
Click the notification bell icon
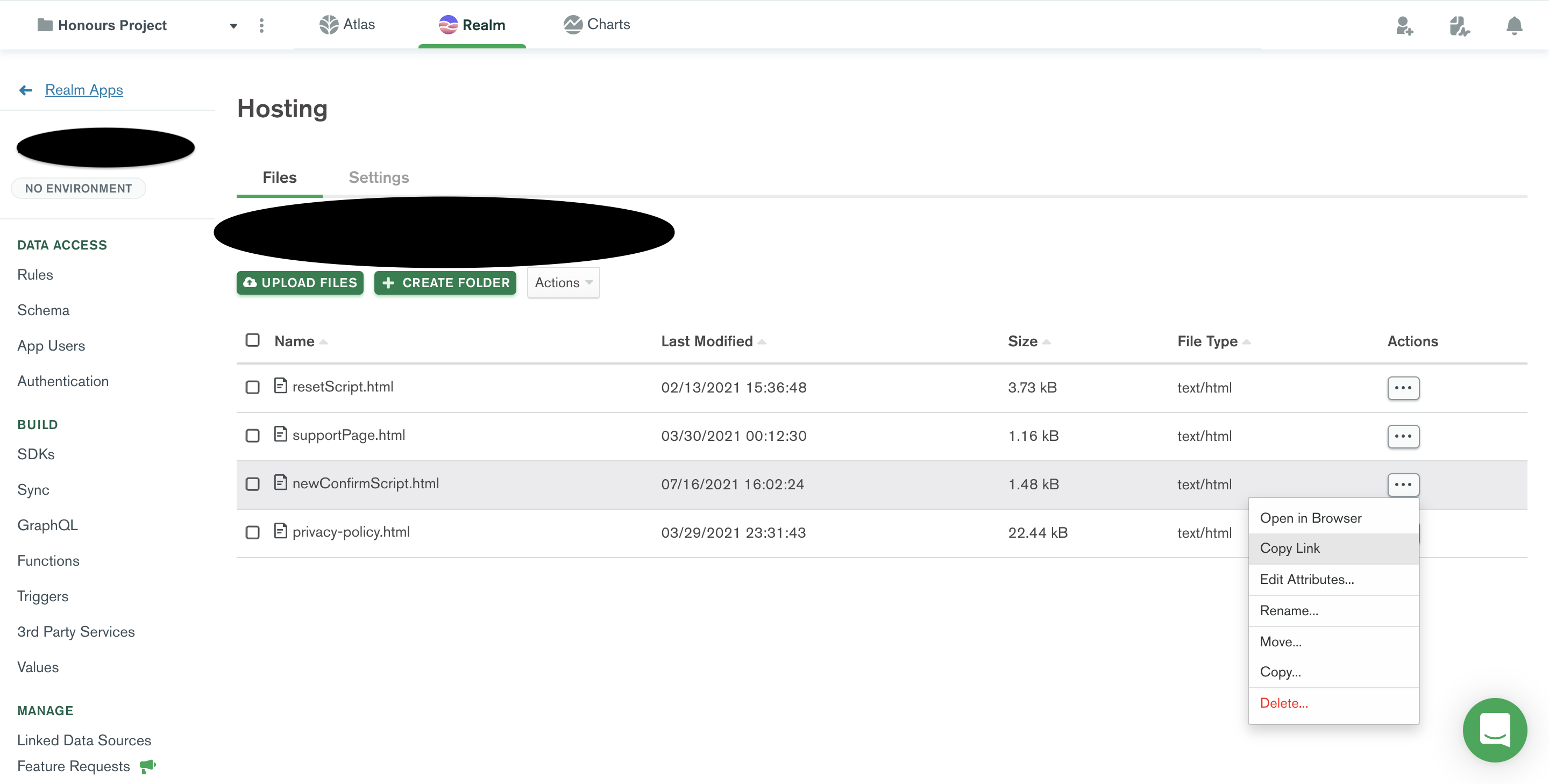pos(1514,26)
